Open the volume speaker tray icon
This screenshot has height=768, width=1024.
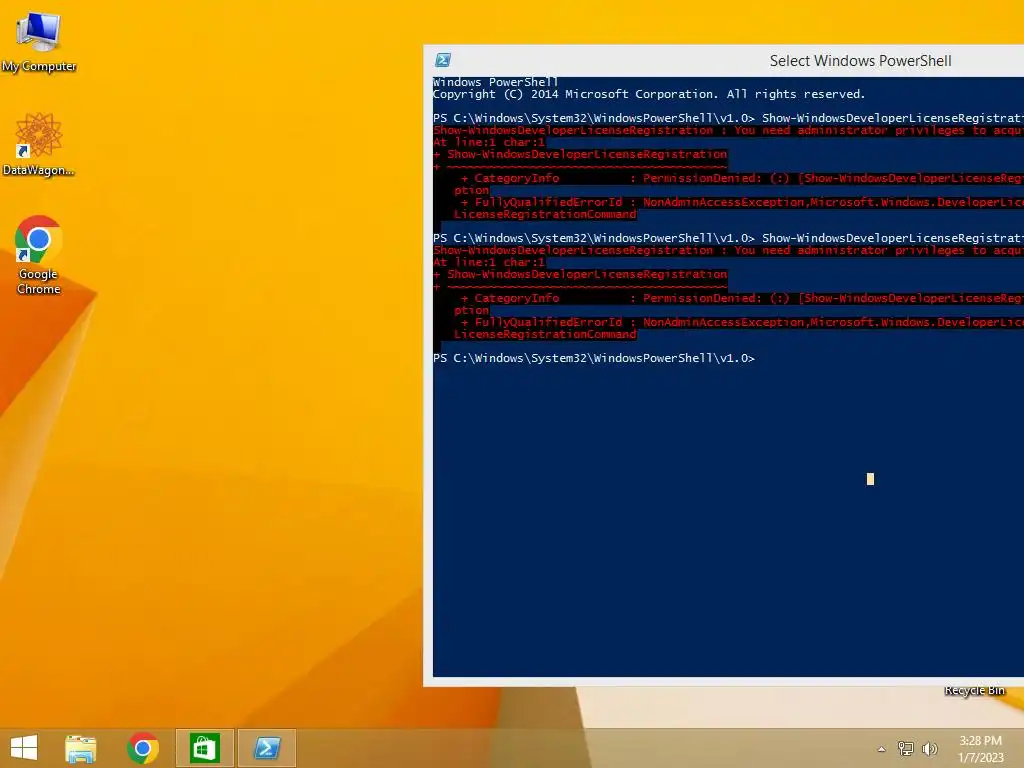[x=929, y=748]
